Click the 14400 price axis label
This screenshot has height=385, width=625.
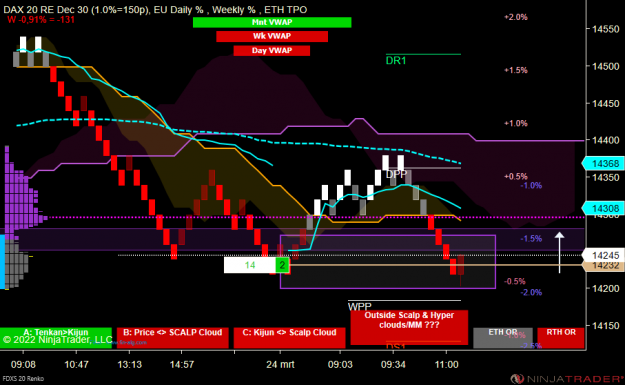click(x=606, y=140)
